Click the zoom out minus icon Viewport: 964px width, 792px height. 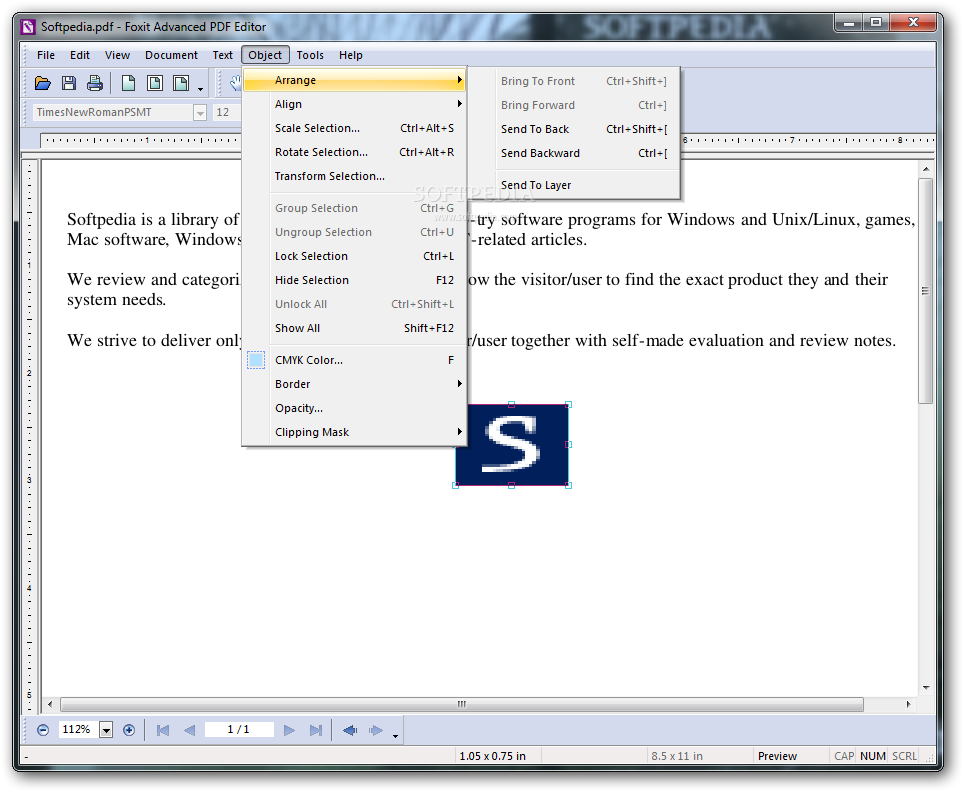(42, 730)
